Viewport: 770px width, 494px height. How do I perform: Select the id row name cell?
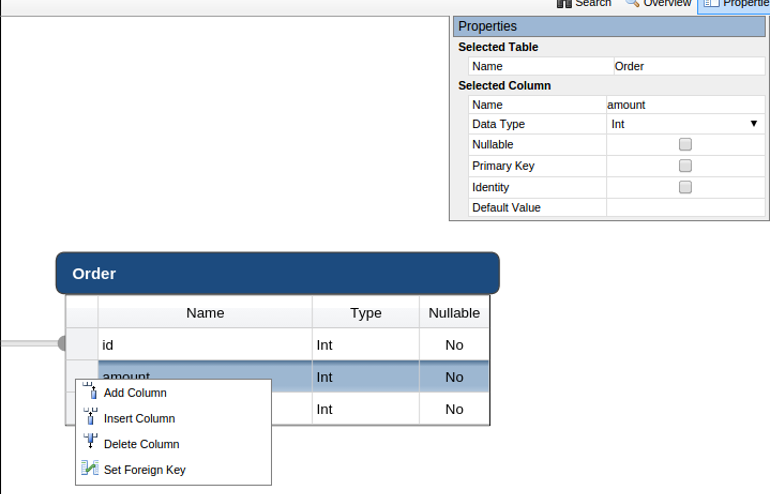205,345
